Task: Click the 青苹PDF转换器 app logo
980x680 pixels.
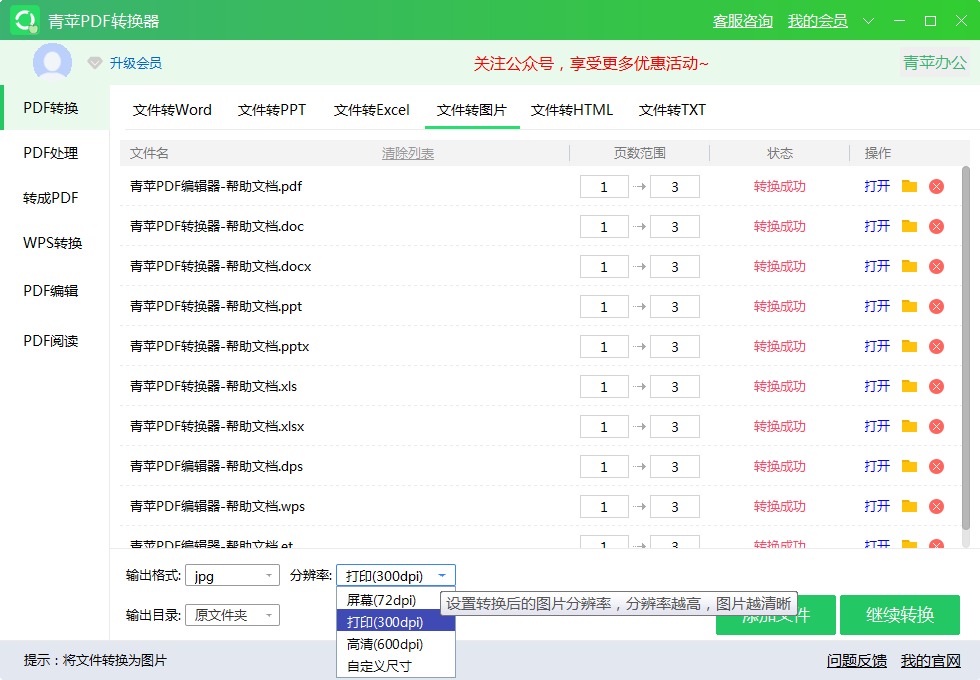Action: [x=25, y=20]
